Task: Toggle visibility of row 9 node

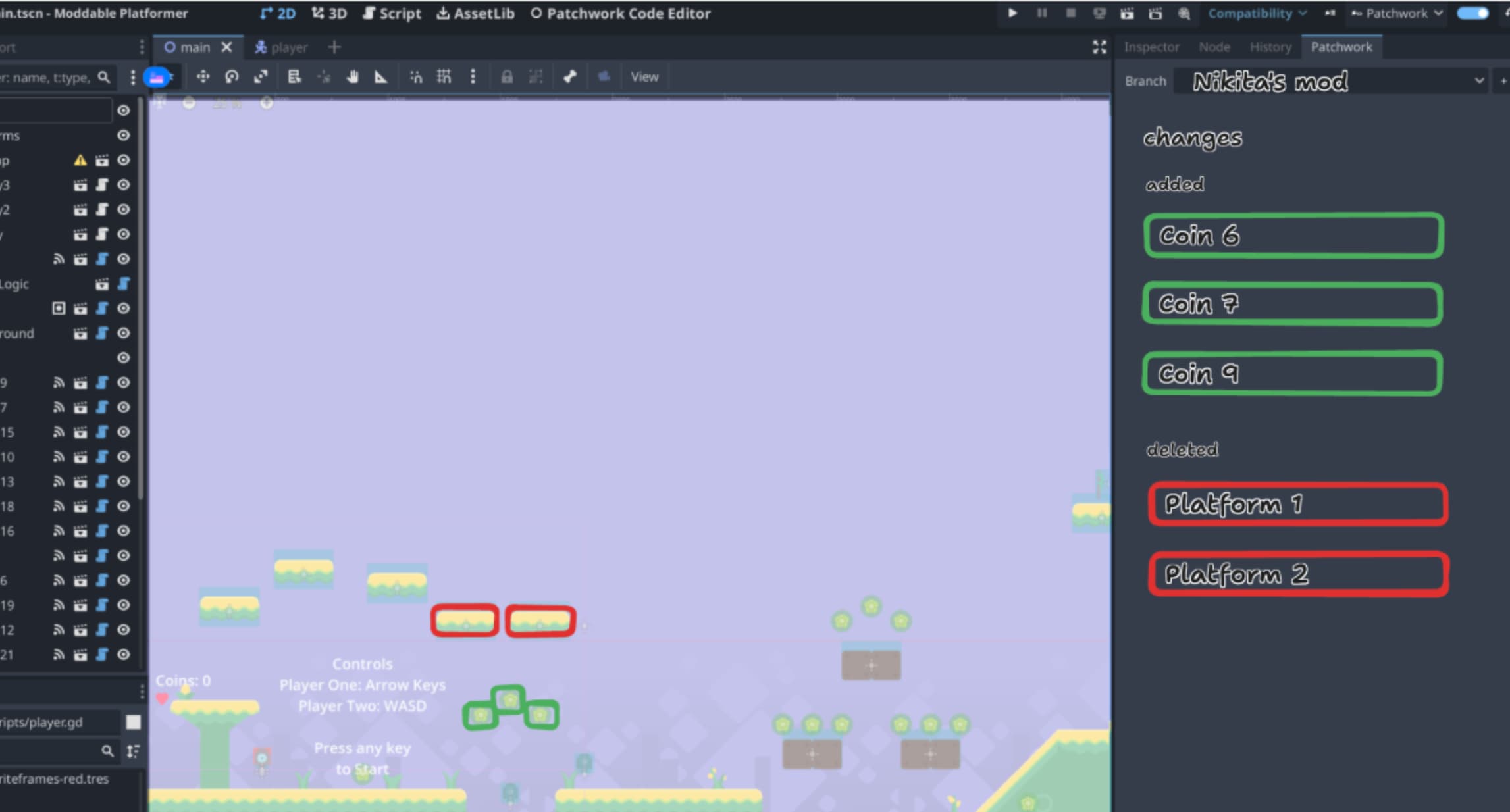Action: click(123, 382)
